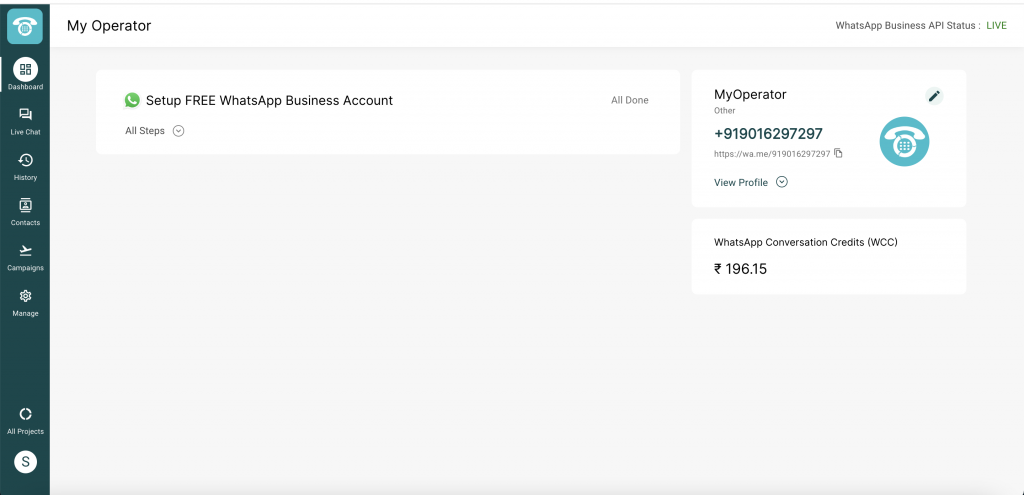Edit the MyOperator profile with pencil icon

pos(935,96)
